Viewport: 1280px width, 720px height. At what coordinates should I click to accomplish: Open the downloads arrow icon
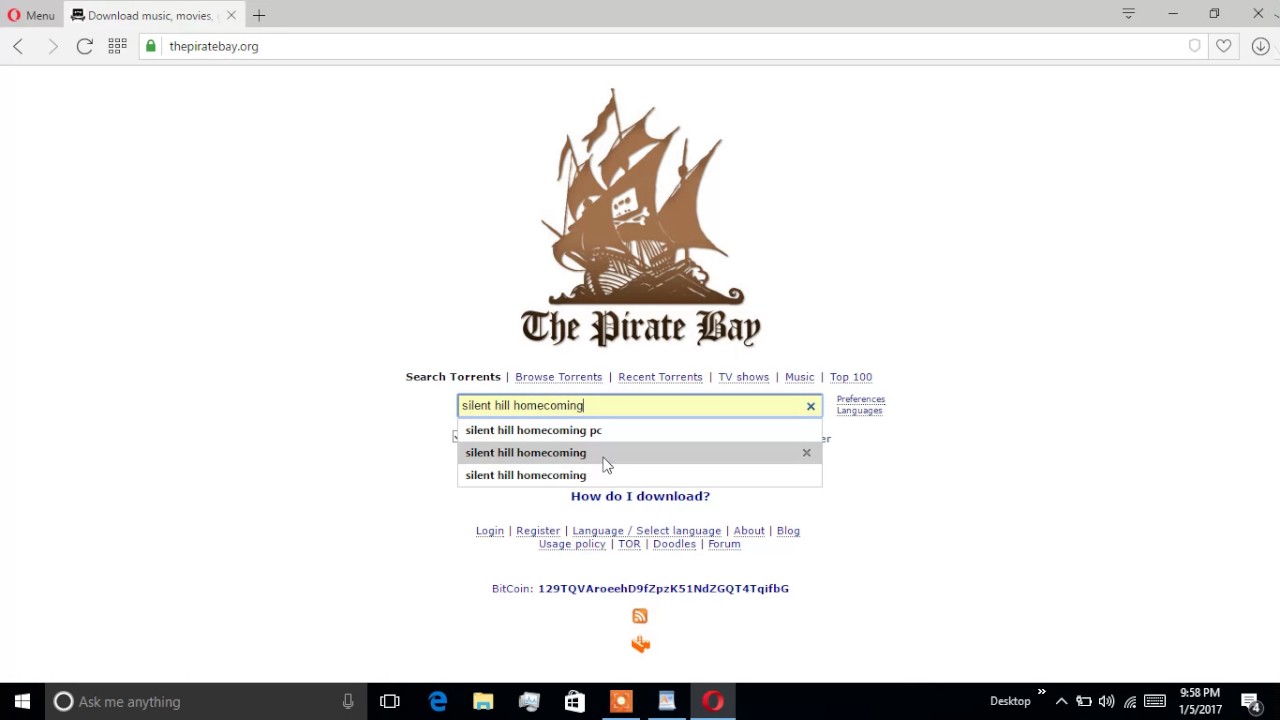1260,46
